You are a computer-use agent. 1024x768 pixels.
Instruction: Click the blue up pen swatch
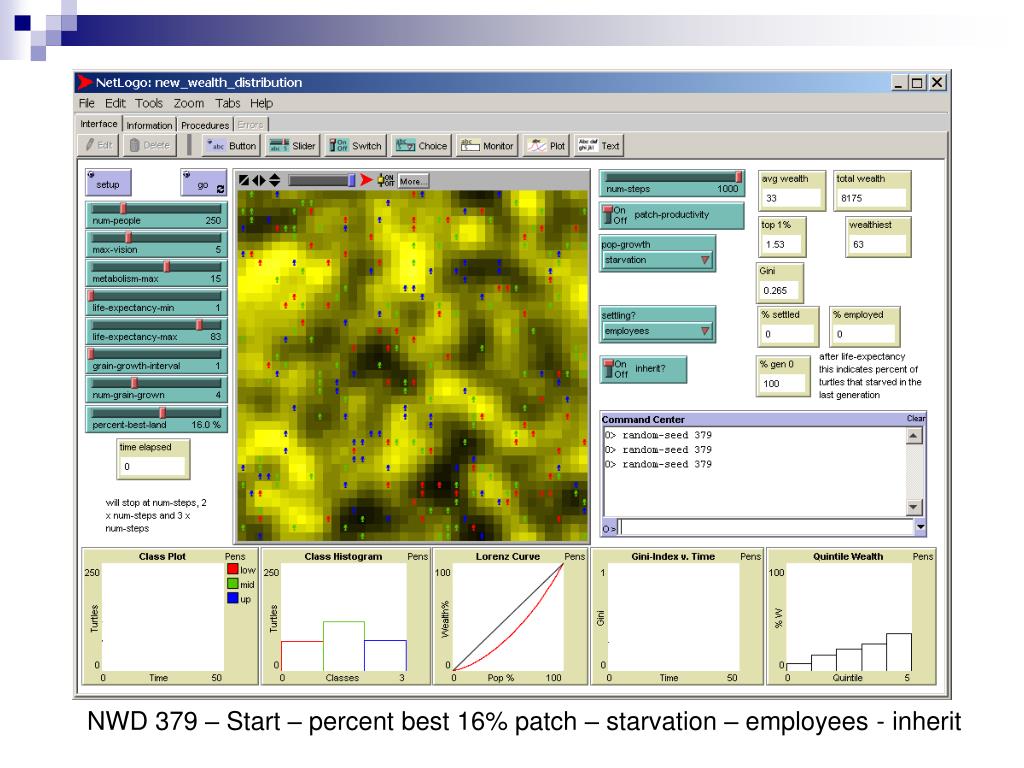[x=232, y=598]
